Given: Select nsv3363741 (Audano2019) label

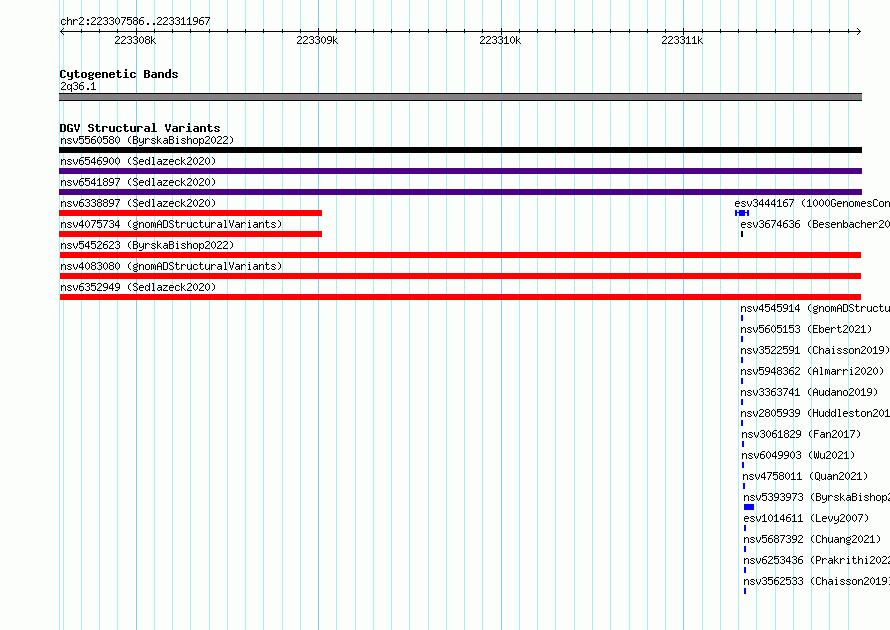Looking at the screenshot, I should coord(809,392).
